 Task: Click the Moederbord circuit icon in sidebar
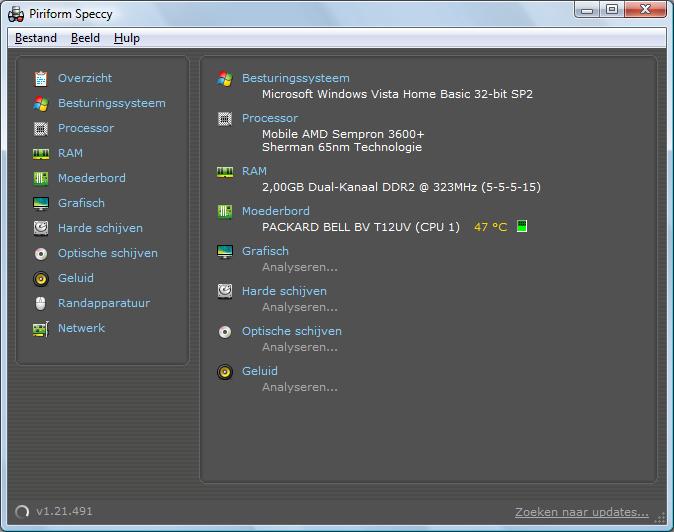[41, 178]
